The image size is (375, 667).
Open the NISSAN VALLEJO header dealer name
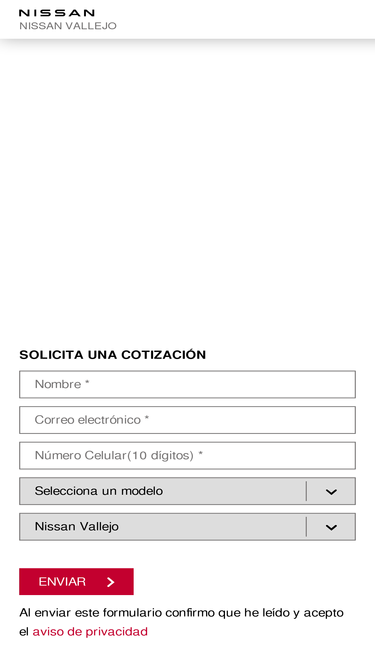coord(68,26)
